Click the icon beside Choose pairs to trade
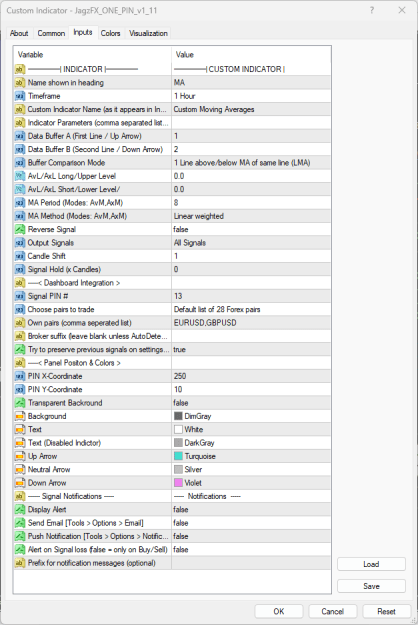This screenshot has width=418, height=625. [x=20, y=310]
